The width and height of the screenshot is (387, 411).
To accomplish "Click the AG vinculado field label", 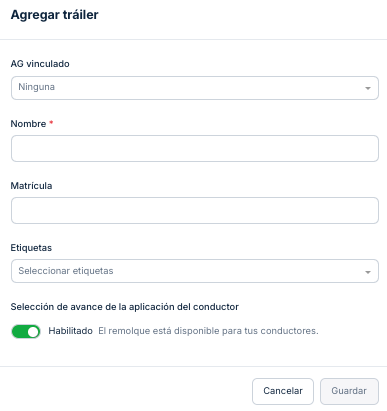I will tap(40, 64).
